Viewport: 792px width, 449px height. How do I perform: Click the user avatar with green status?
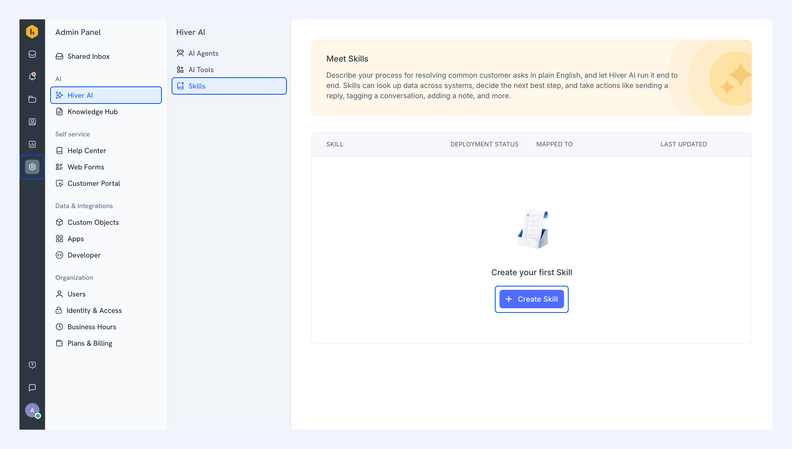(32, 410)
